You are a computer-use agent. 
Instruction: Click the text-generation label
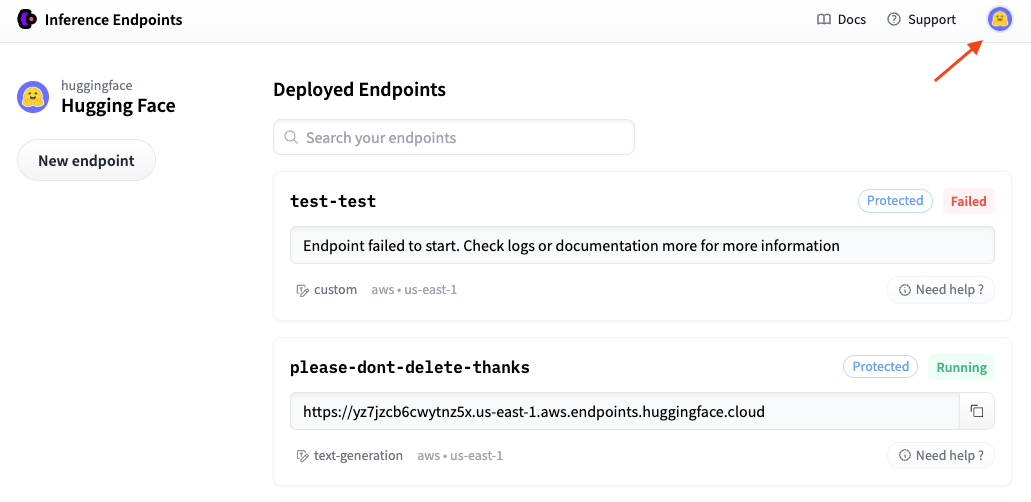click(358, 455)
